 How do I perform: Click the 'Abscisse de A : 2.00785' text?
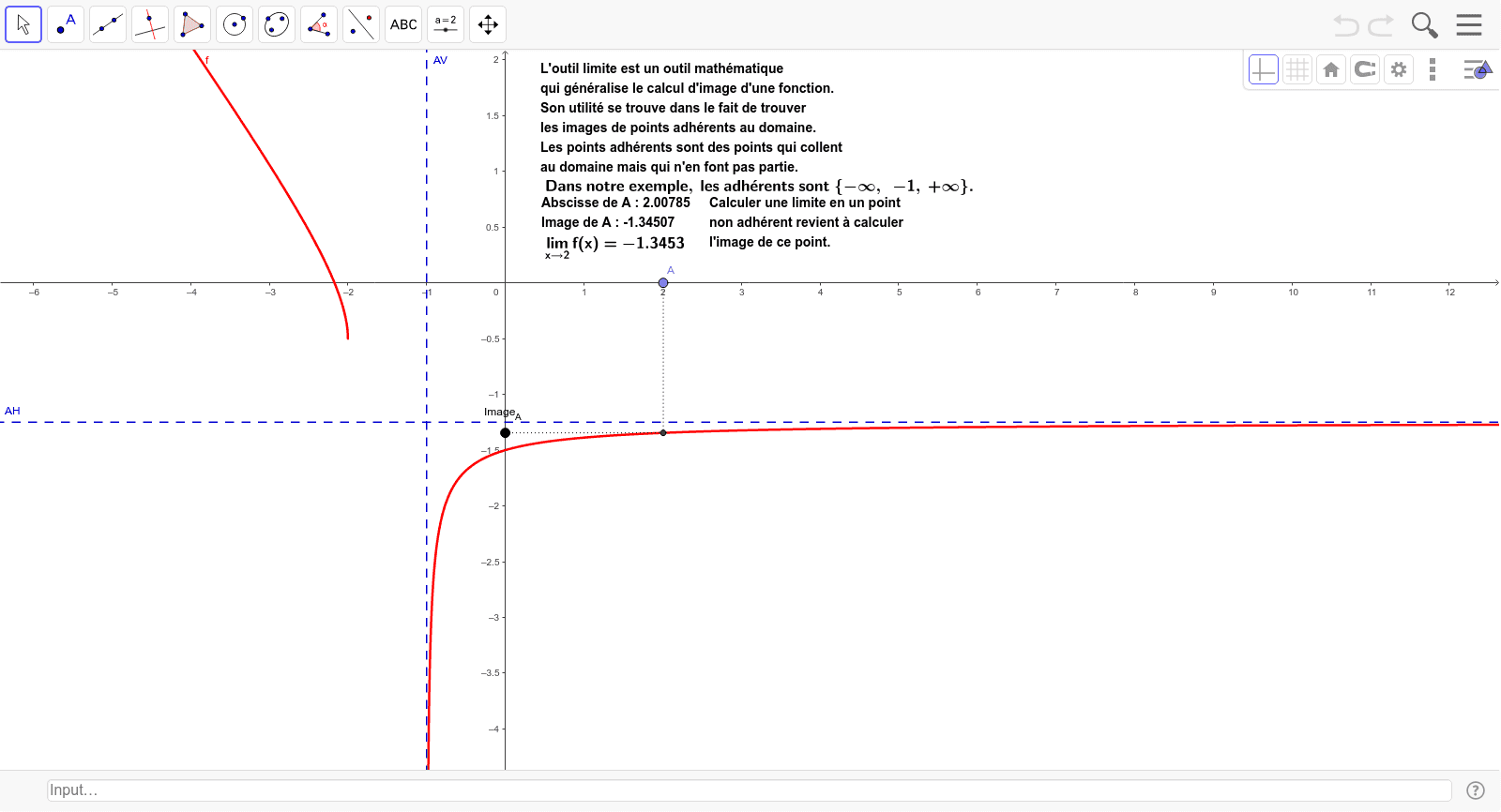point(615,203)
